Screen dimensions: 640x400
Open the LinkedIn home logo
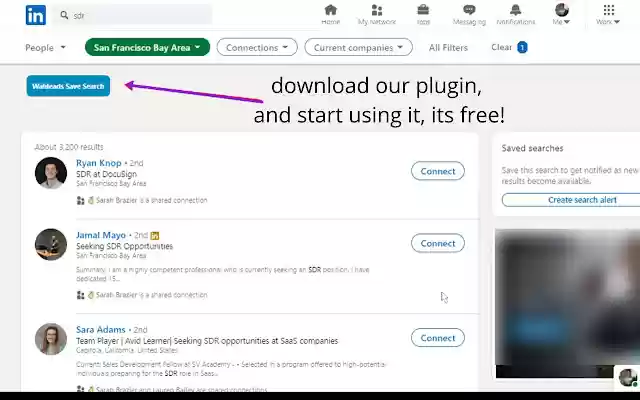point(36,15)
